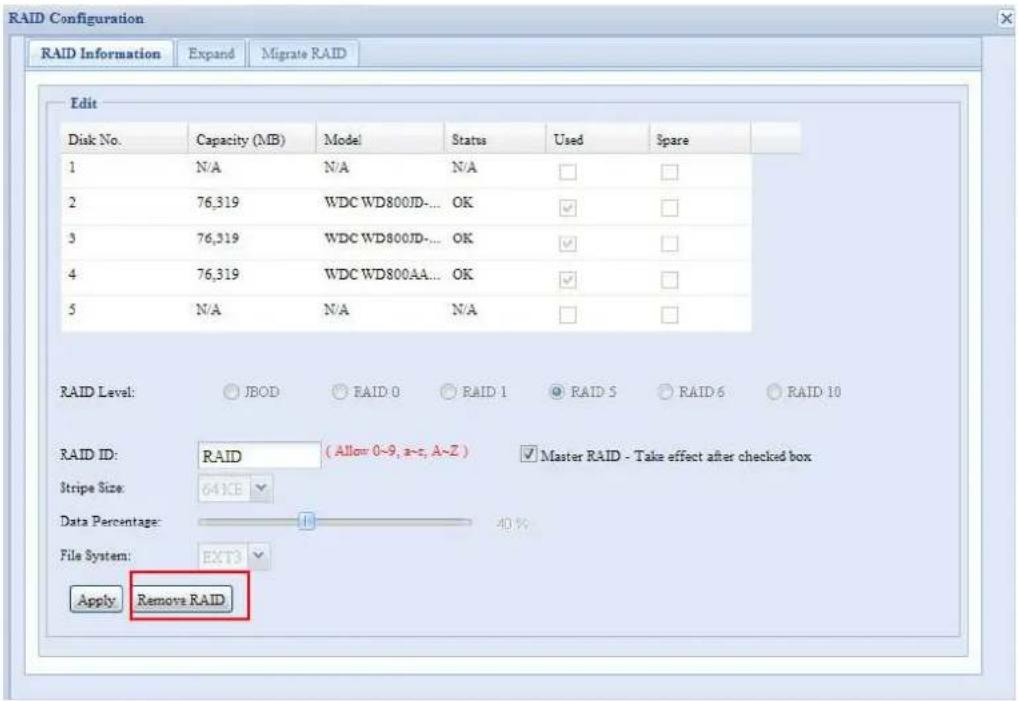Check the Used box for disk 1

tap(567, 172)
